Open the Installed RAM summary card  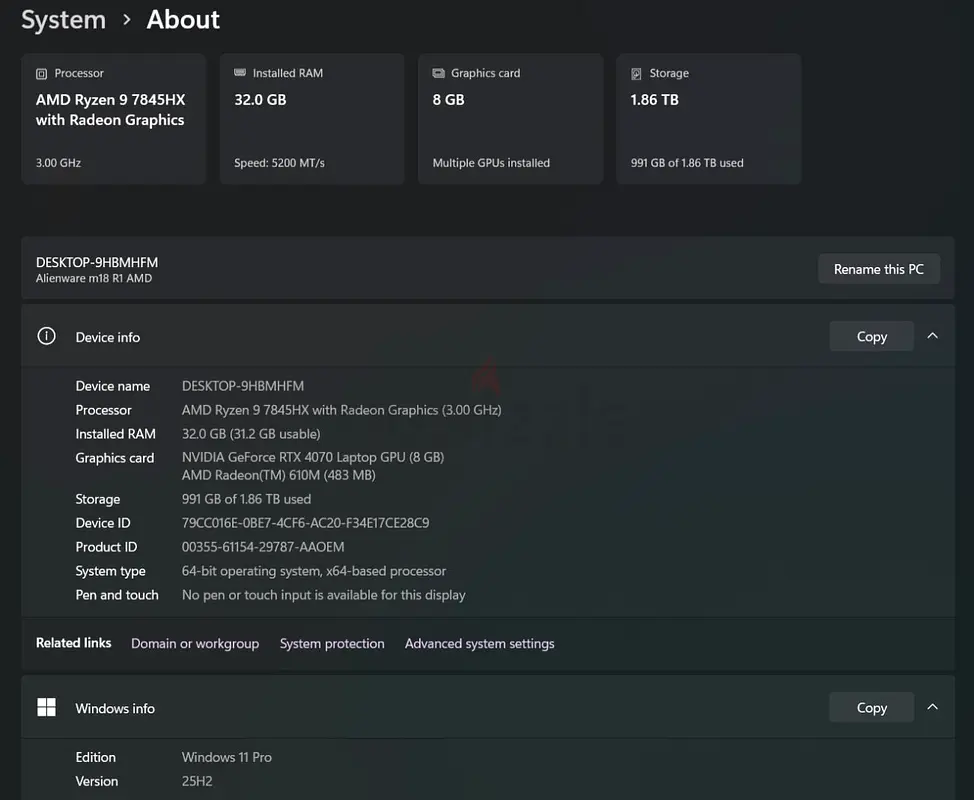tap(312, 119)
